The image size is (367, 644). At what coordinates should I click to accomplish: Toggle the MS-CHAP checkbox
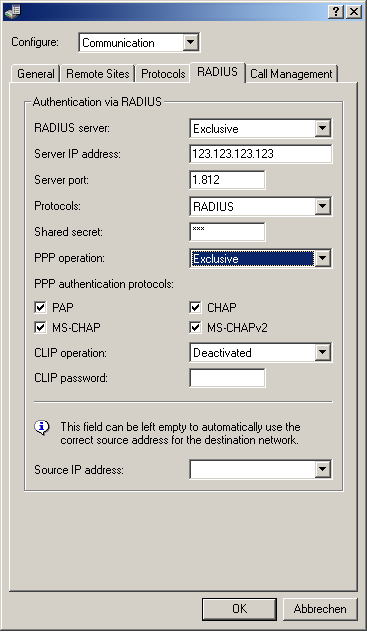(x=40, y=327)
